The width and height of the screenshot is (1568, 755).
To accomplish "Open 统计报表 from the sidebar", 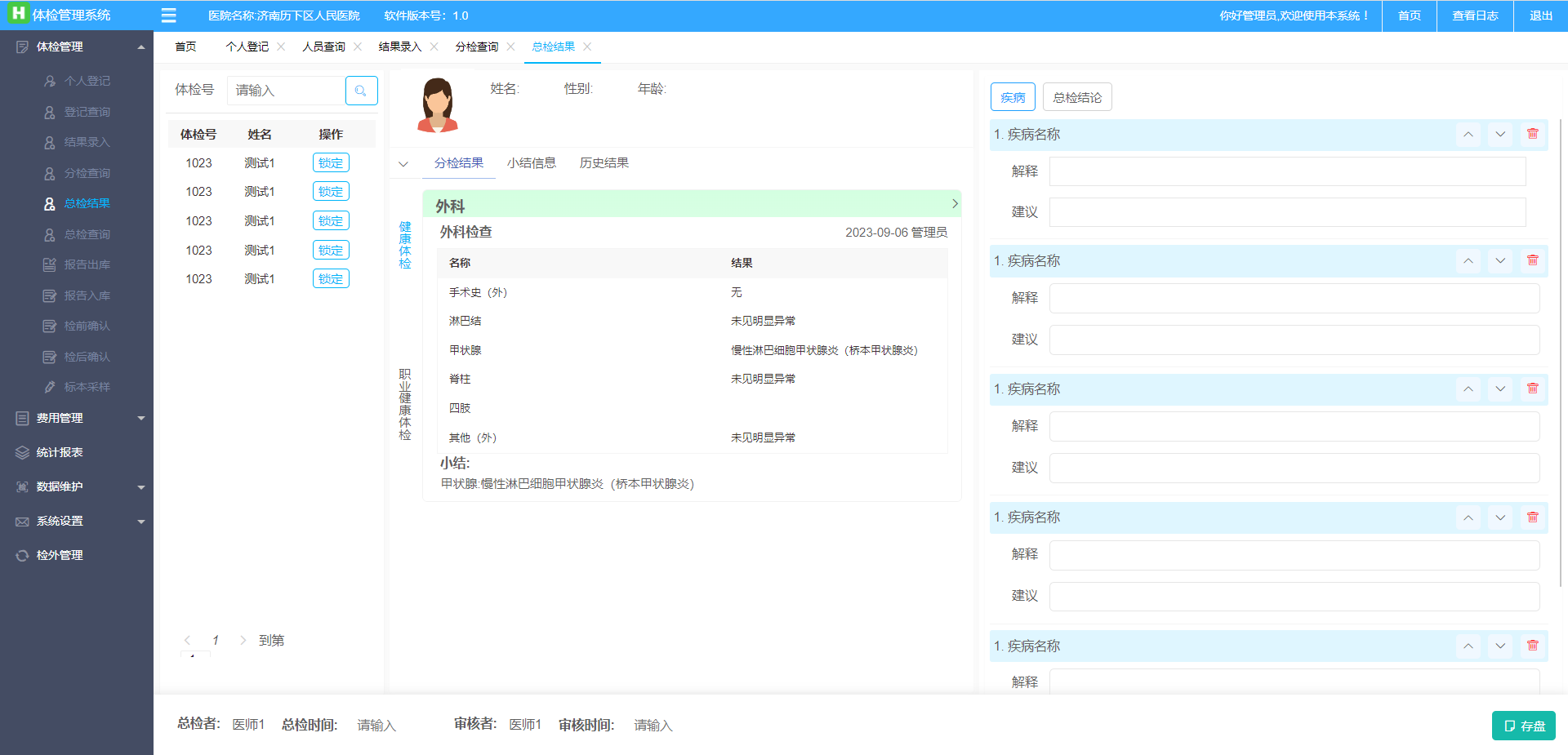I will coord(60,452).
